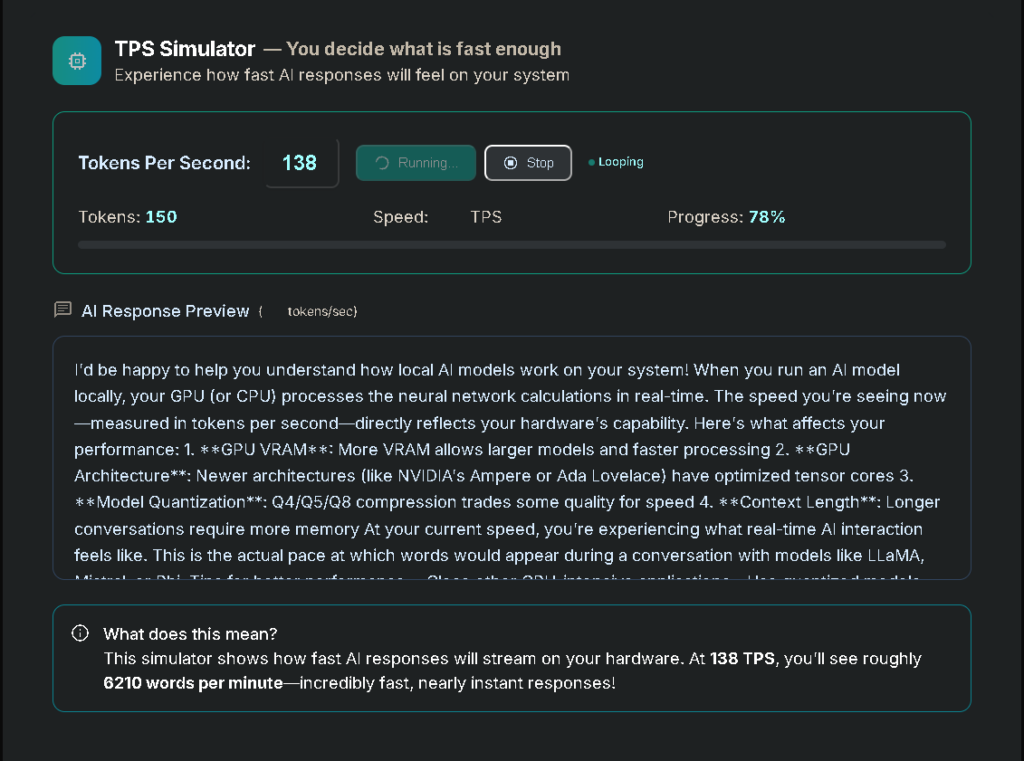Click the Looping status label
Image resolution: width=1024 pixels, height=761 pixels.
pyautogui.click(x=621, y=162)
